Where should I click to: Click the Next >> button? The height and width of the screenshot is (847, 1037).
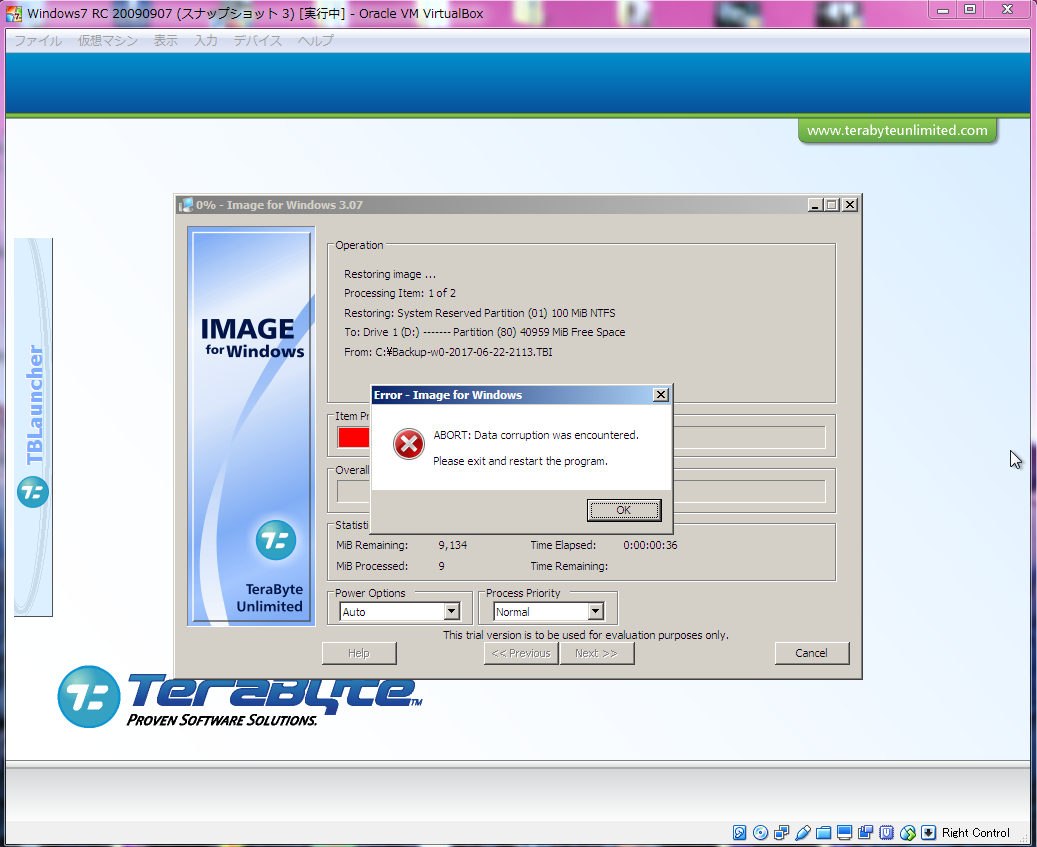point(597,653)
